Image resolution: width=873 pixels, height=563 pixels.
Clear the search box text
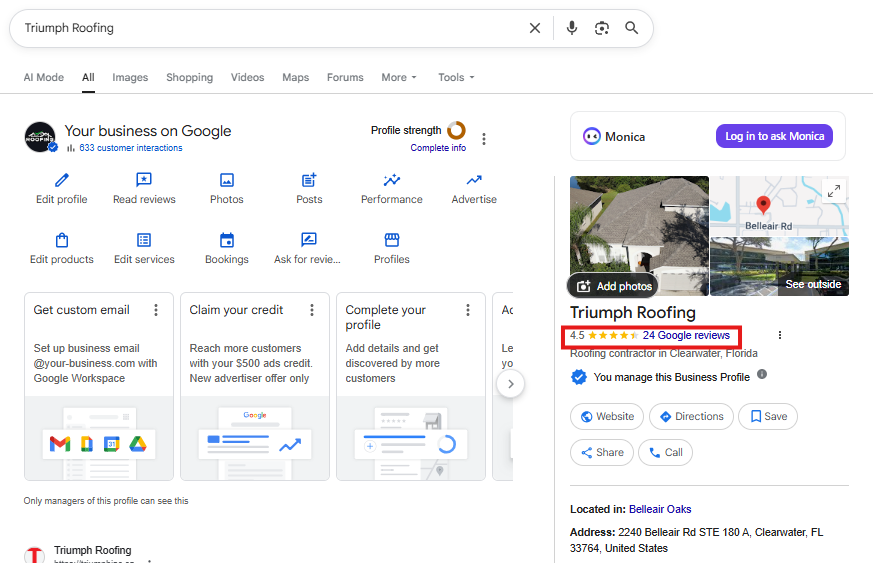coord(535,28)
